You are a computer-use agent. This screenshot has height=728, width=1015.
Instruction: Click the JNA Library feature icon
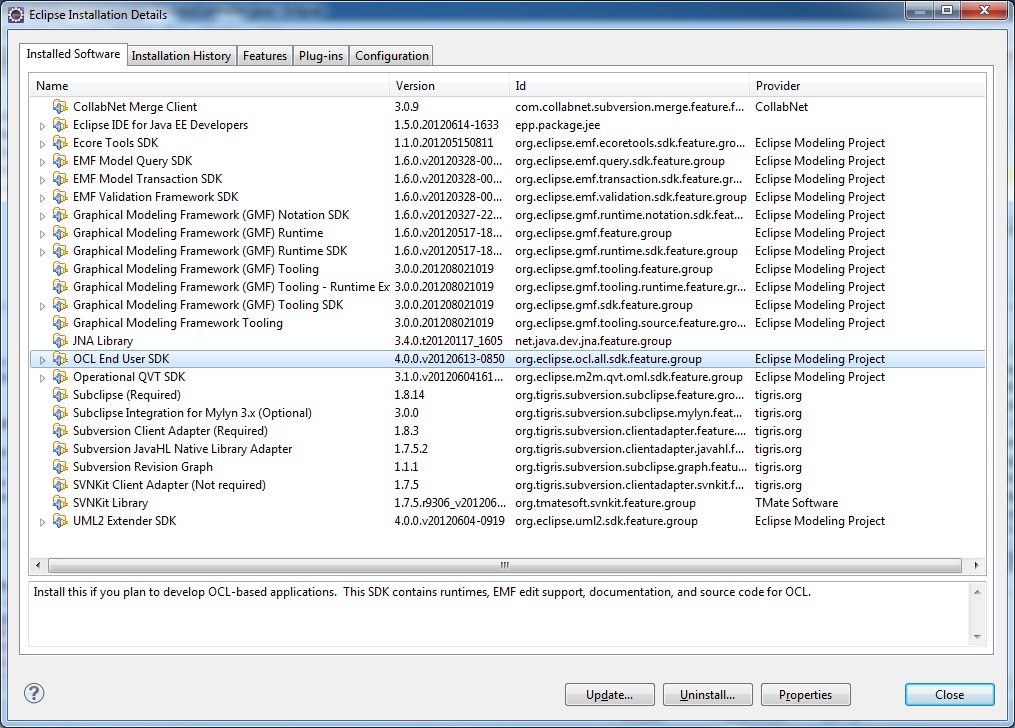click(60, 341)
